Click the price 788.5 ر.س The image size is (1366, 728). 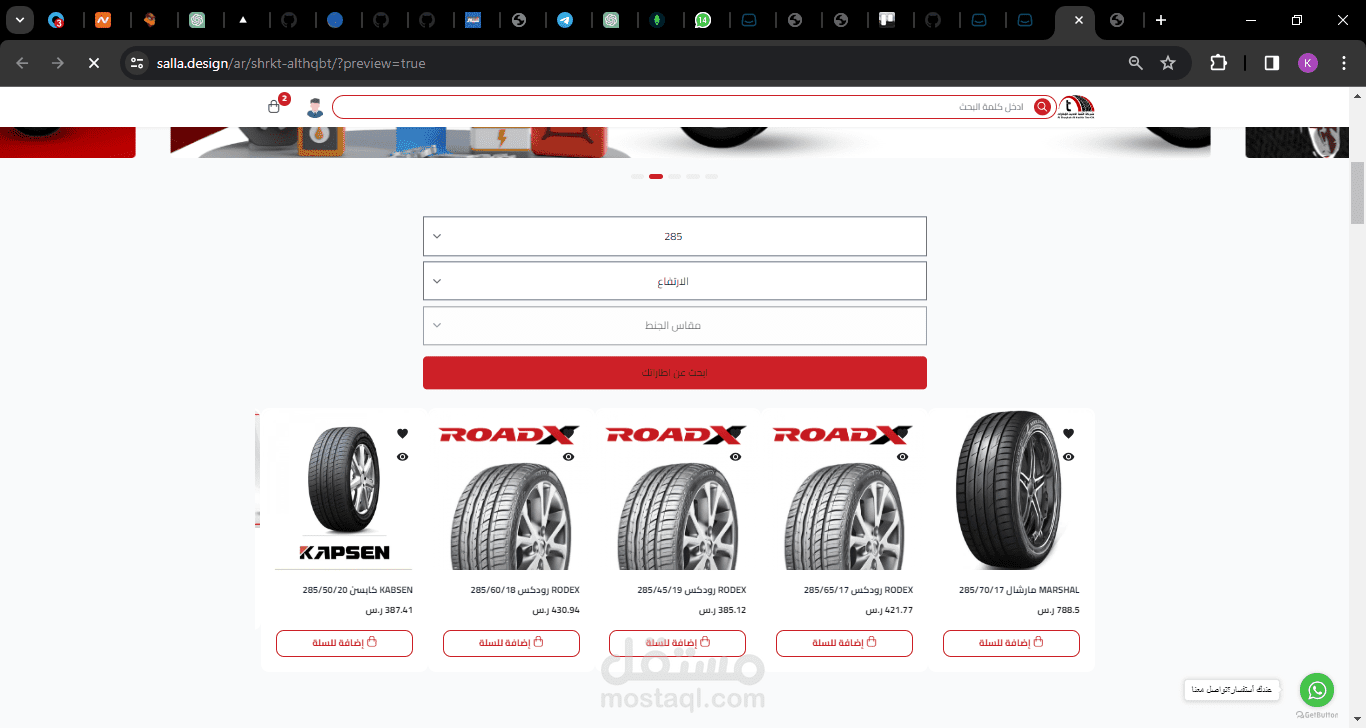[1058, 610]
